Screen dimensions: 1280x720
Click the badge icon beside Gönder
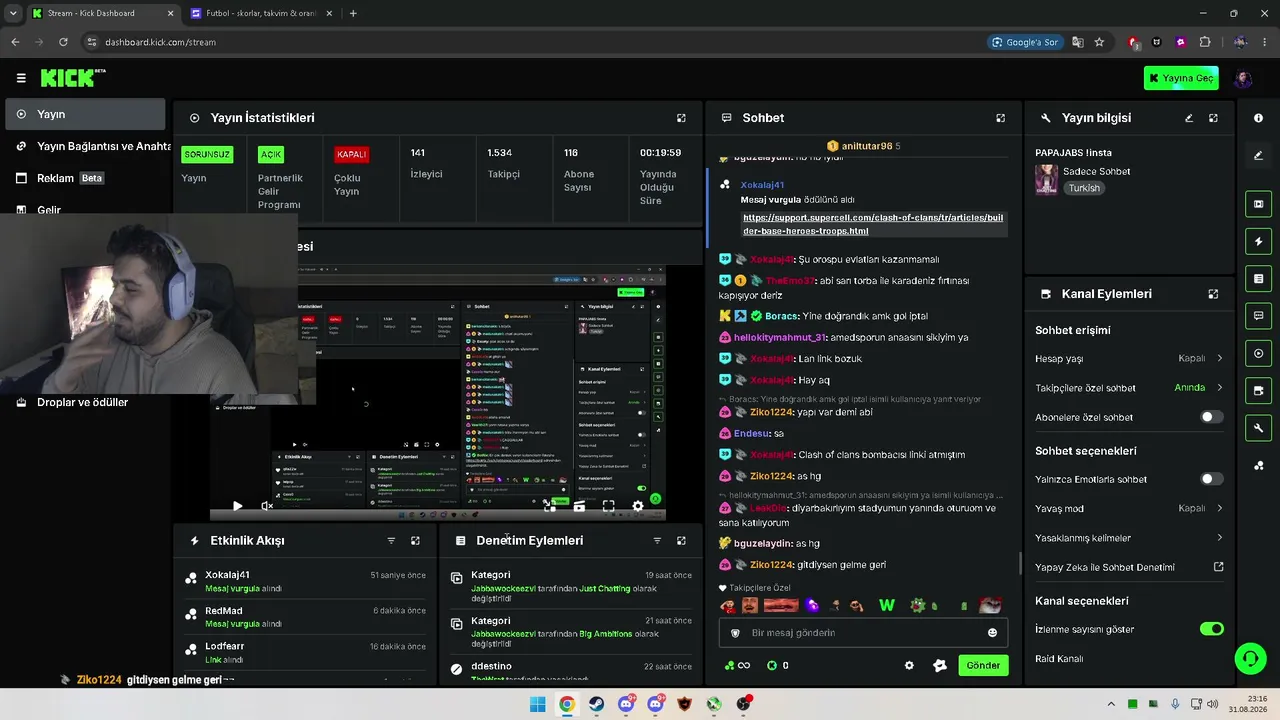(x=940, y=665)
